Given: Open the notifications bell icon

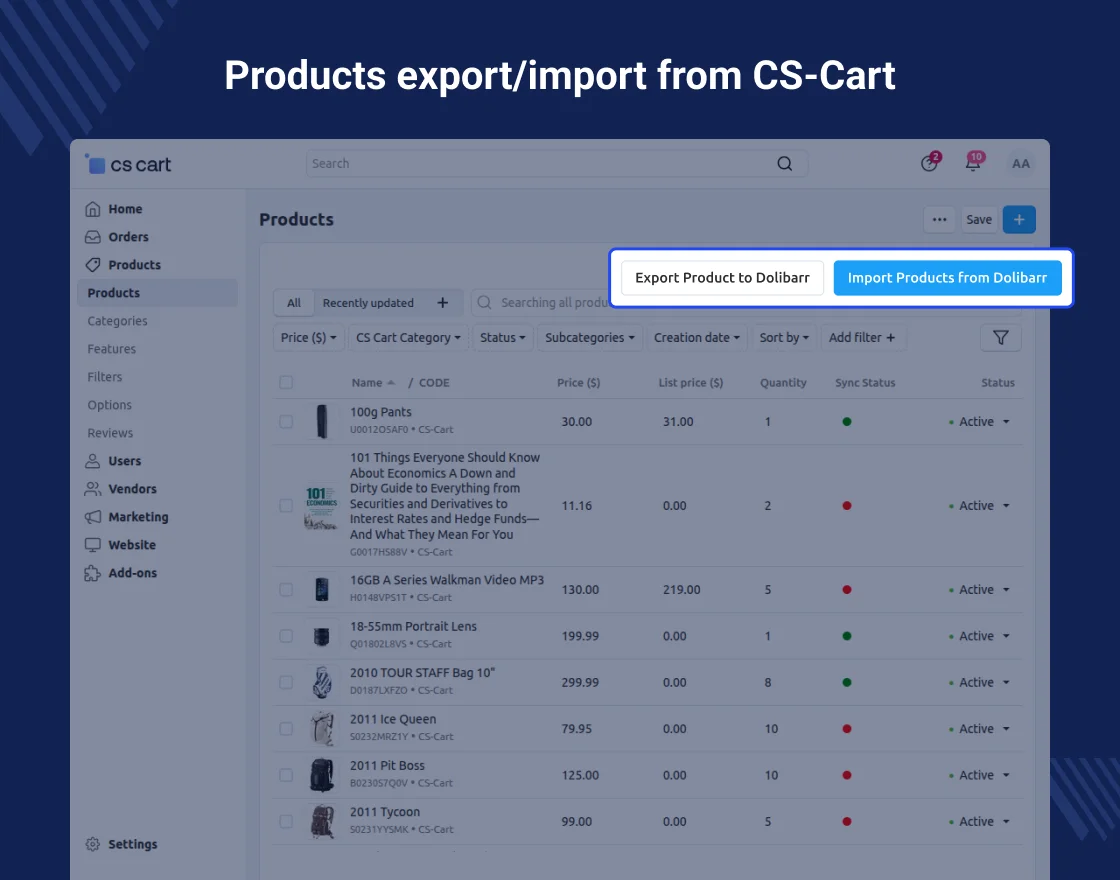Looking at the screenshot, I should click(973, 164).
